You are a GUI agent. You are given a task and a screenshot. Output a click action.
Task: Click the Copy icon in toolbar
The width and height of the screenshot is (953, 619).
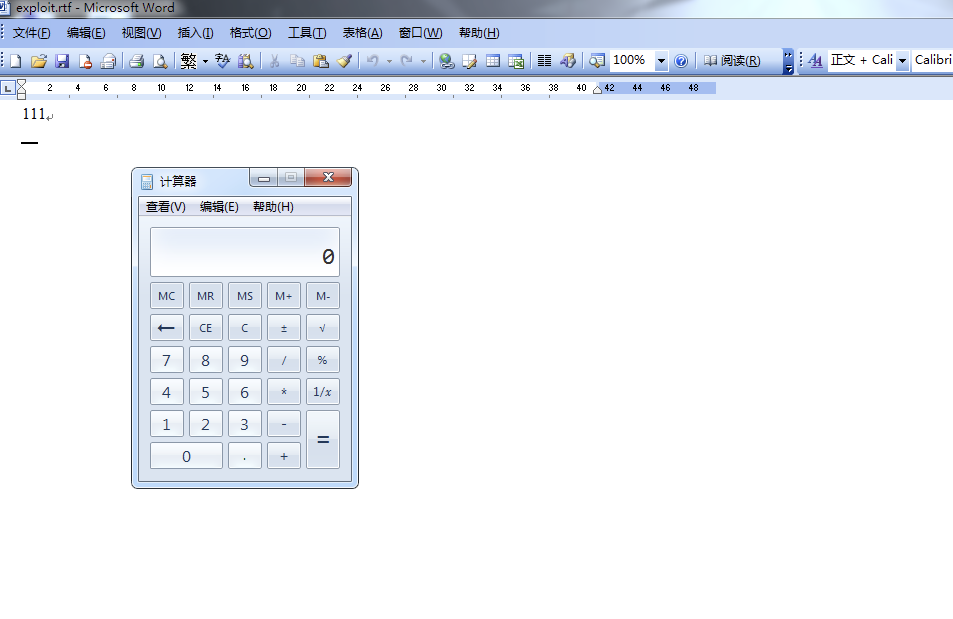point(297,61)
